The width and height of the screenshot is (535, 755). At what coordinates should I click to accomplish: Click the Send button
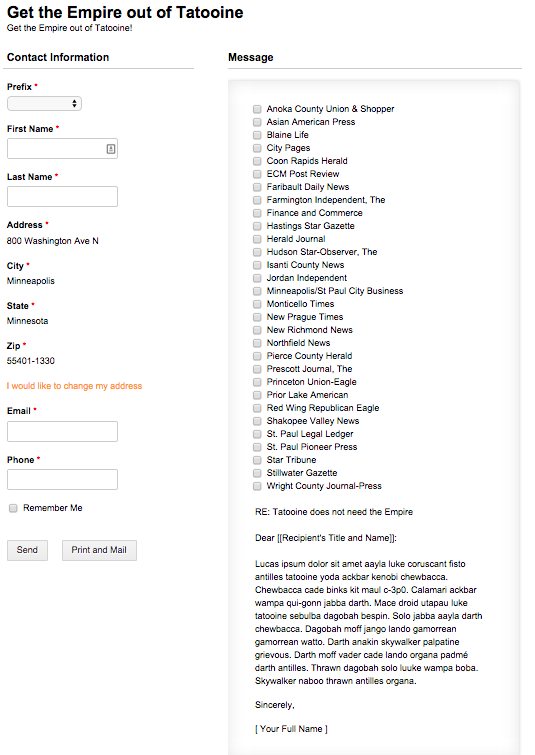27,550
